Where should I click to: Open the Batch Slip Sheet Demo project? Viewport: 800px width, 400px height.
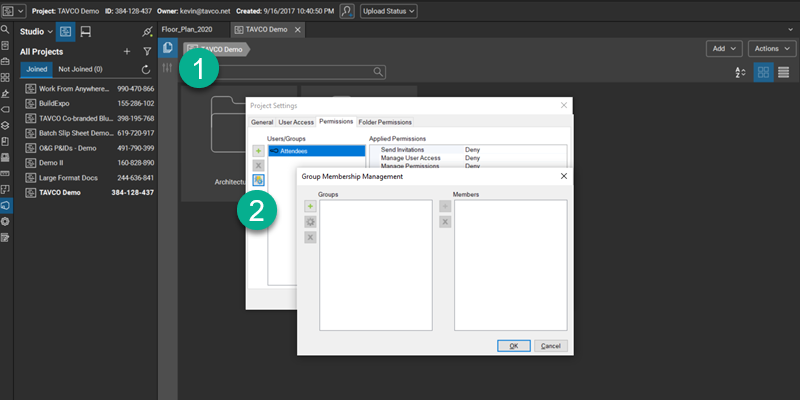(x=90, y=133)
